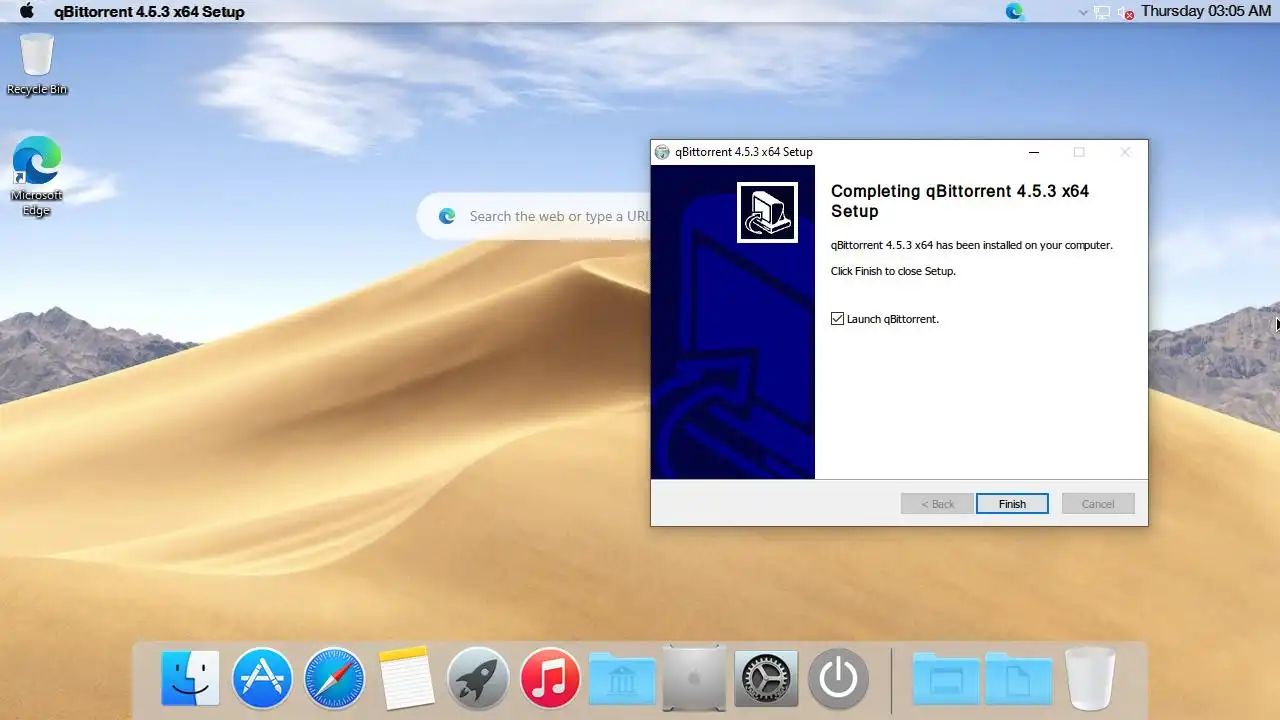The image size is (1280, 720).
Task: Open the Music app in dock
Action: pos(550,679)
